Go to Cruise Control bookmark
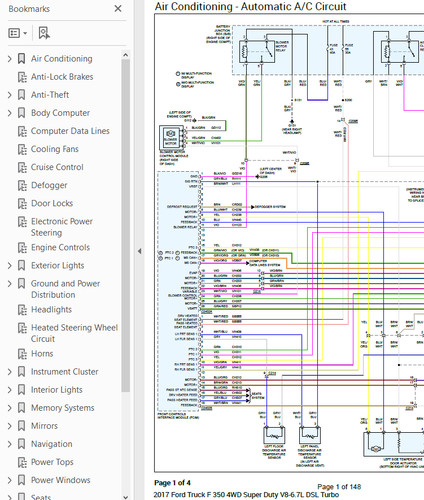Image resolution: width=424 pixels, height=500 pixels. (57, 167)
